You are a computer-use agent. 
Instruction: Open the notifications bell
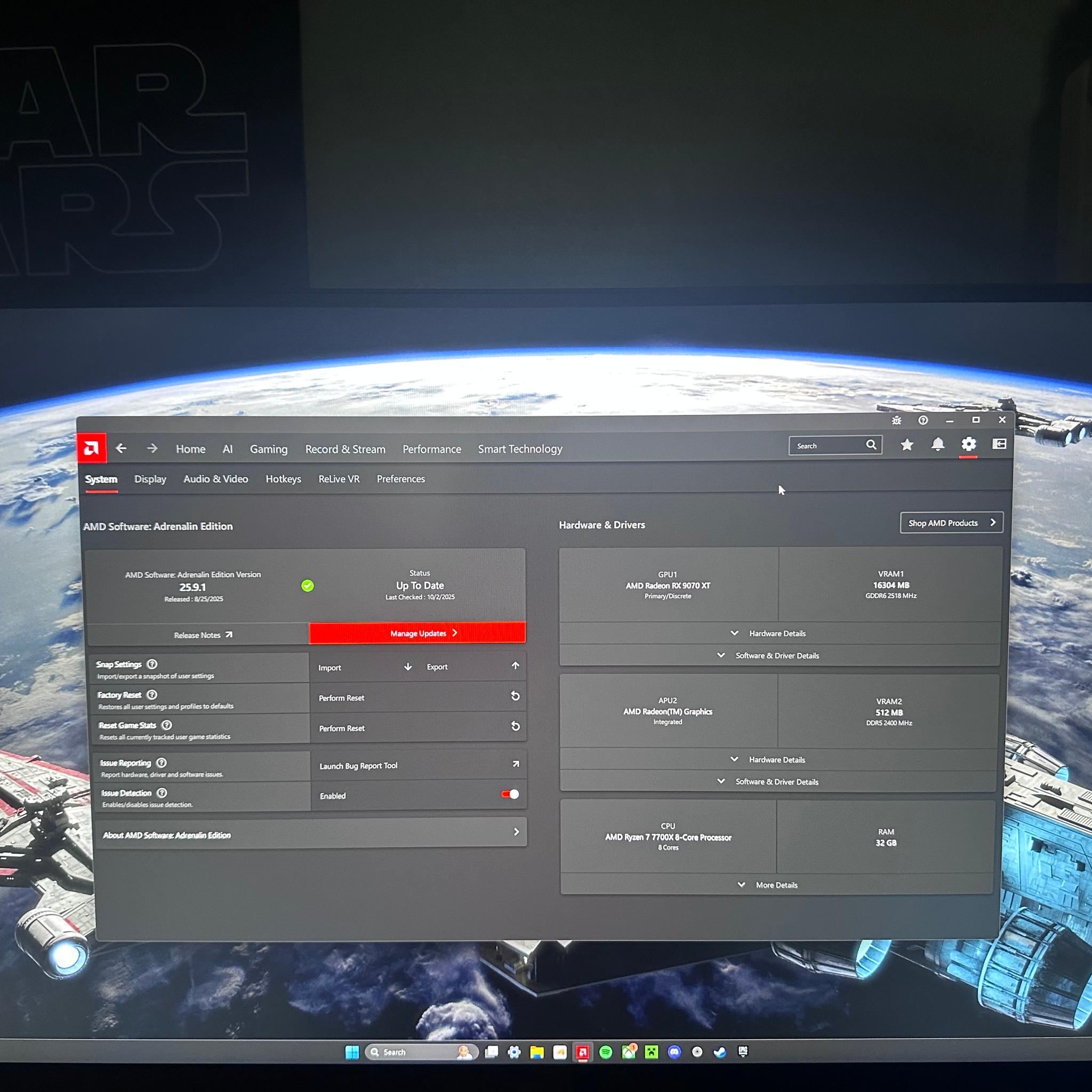coord(938,444)
